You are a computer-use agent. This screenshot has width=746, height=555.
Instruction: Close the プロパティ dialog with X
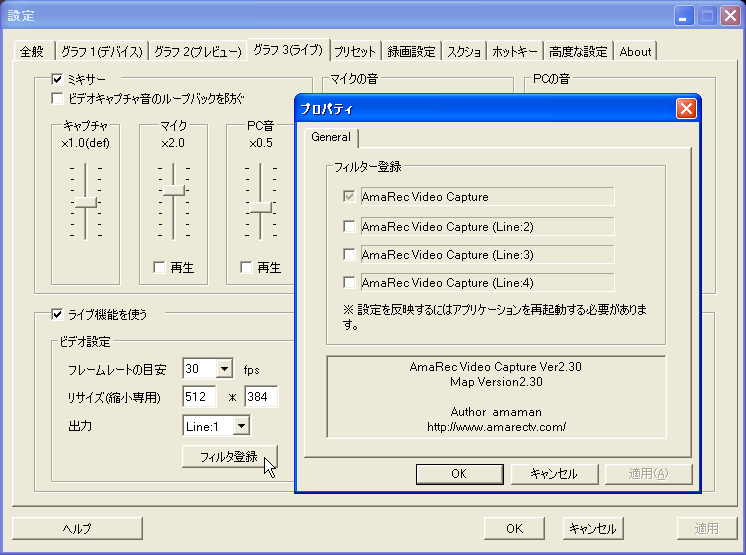(x=686, y=109)
